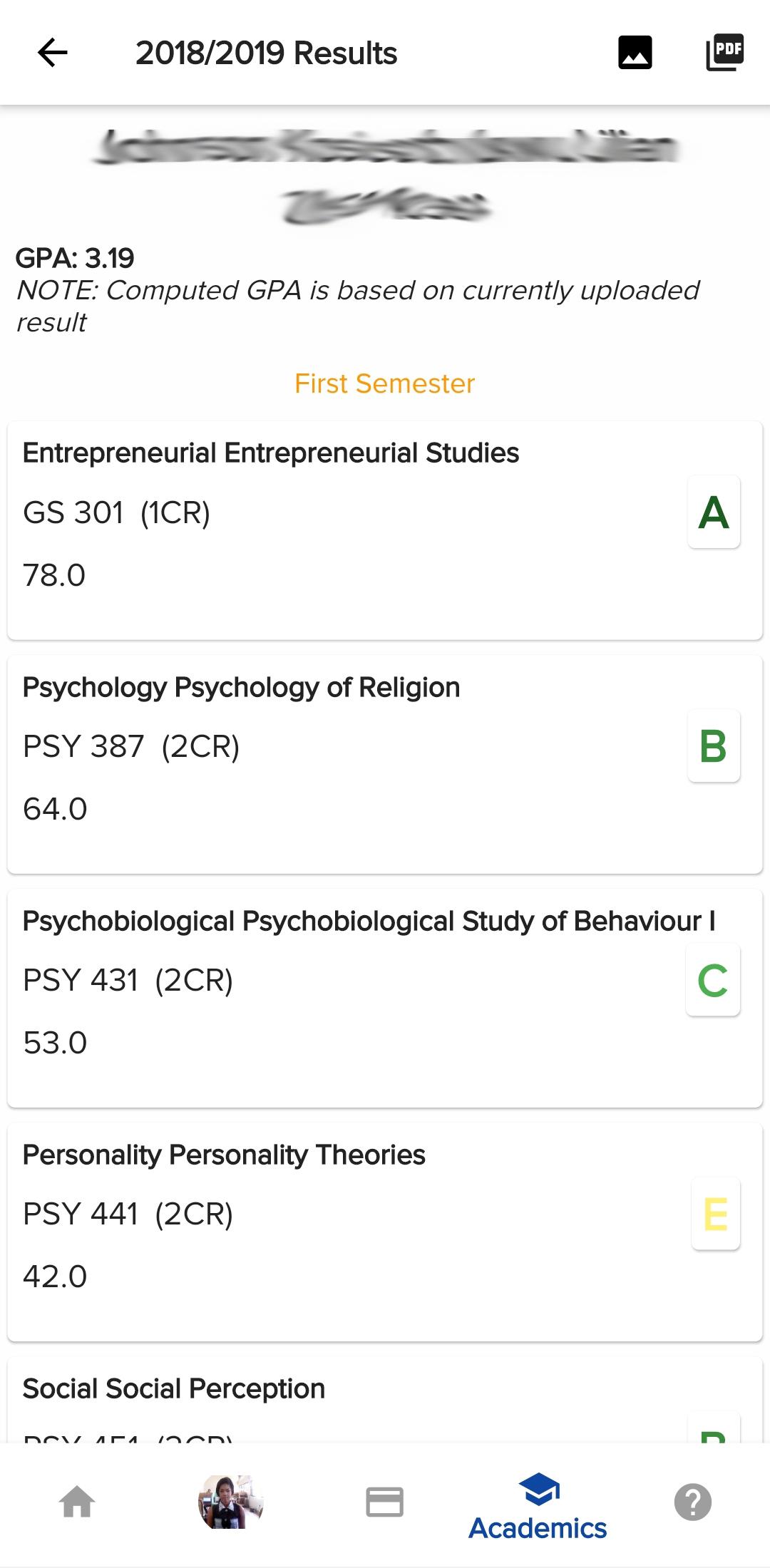Go back using the arrow icon
Image resolution: width=770 pixels, height=1568 pixels.
[52, 53]
